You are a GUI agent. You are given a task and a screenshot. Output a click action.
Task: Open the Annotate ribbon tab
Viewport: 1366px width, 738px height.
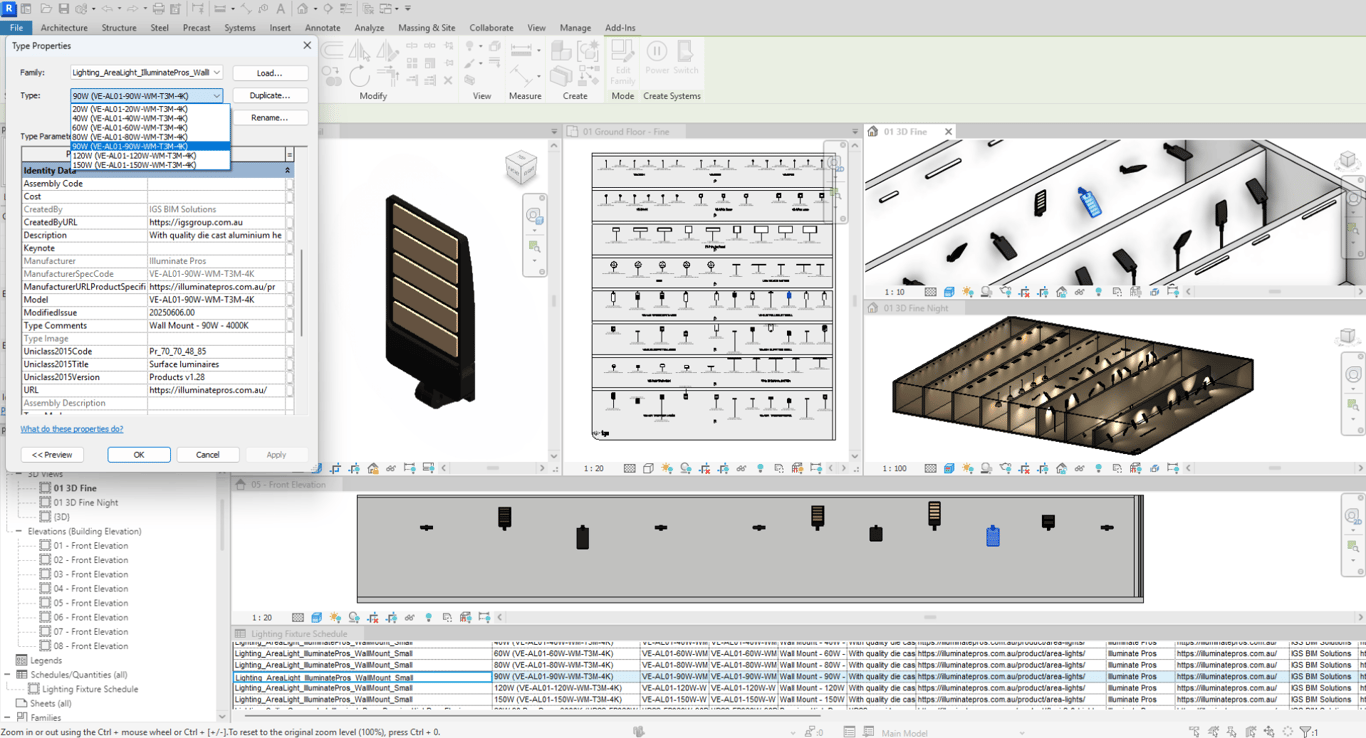coord(322,28)
